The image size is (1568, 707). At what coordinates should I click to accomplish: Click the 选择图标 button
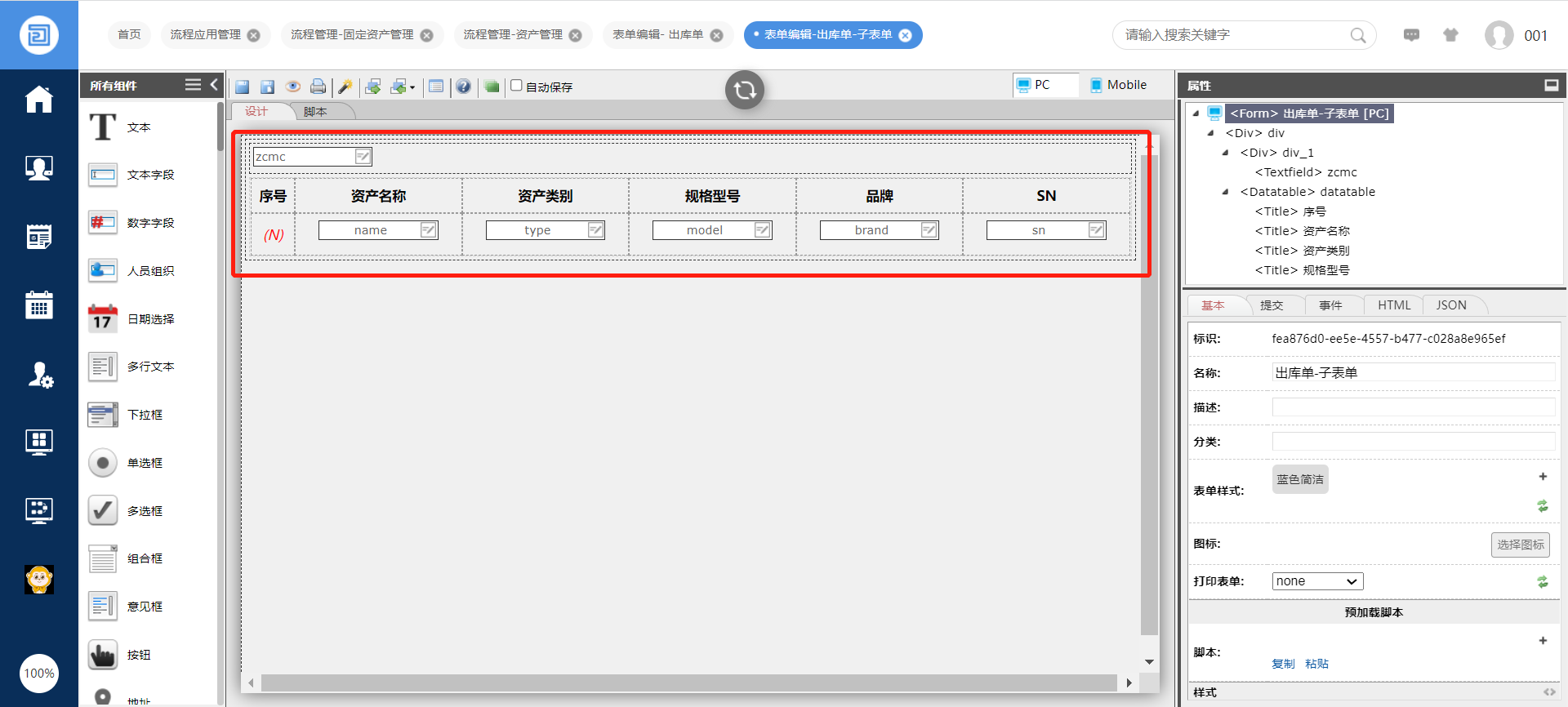coord(1520,545)
